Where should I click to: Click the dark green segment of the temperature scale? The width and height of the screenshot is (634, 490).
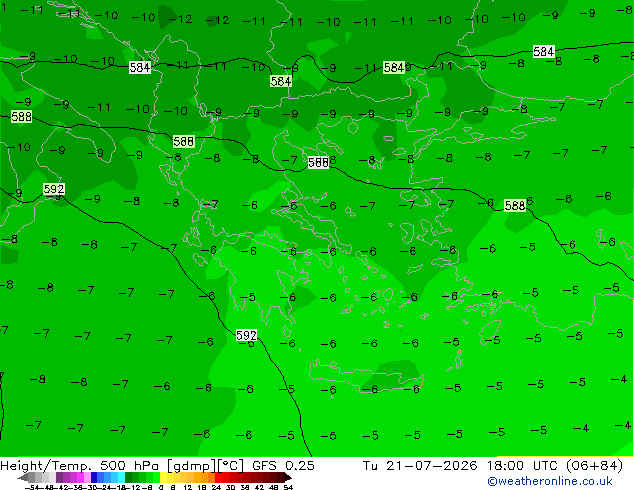(128, 477)
